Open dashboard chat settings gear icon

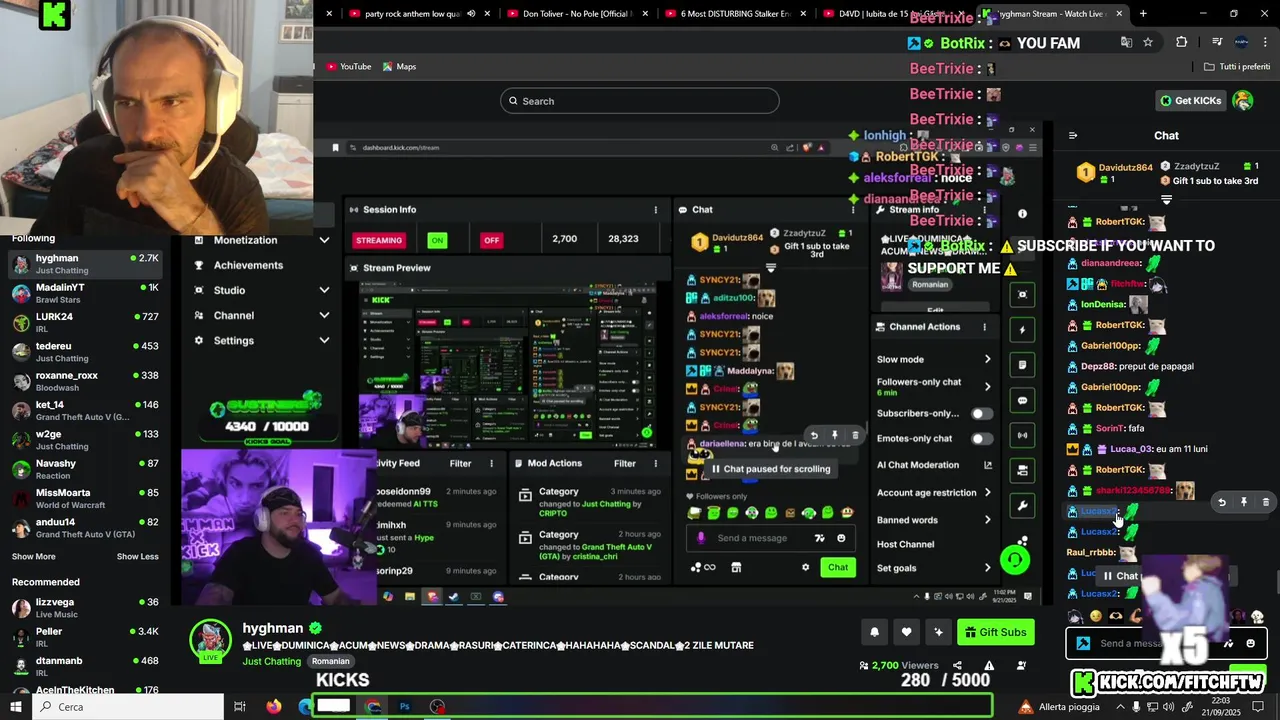coord(805,567)
